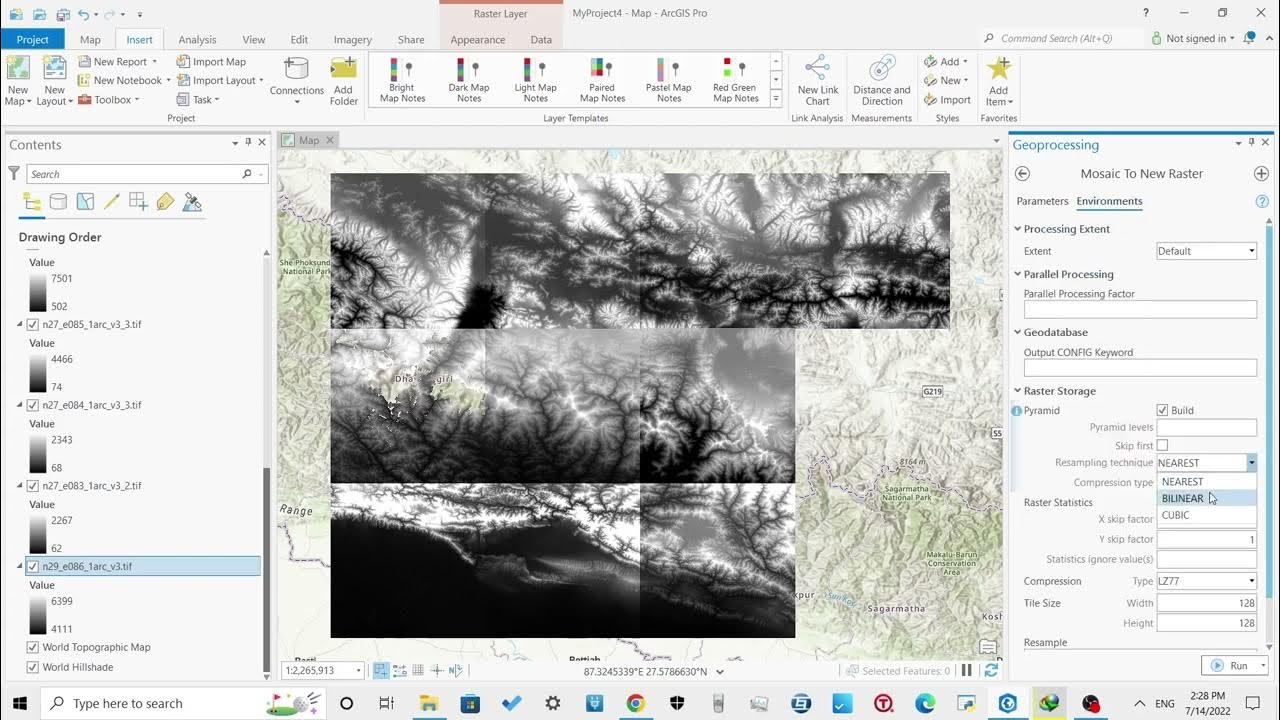
Task: Select List By Data Source icon
Action: coord(59,202)
